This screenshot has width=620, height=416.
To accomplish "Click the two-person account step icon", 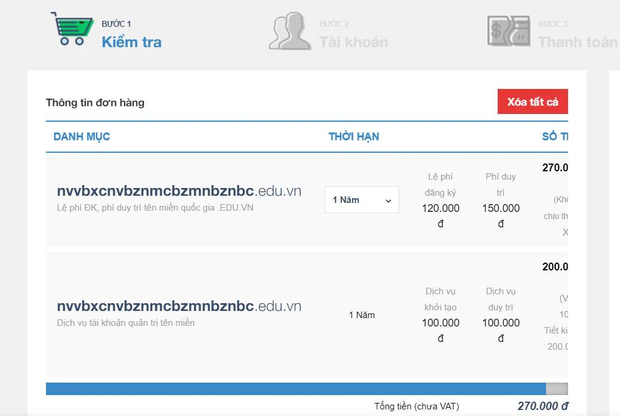I will pos(289,31).
